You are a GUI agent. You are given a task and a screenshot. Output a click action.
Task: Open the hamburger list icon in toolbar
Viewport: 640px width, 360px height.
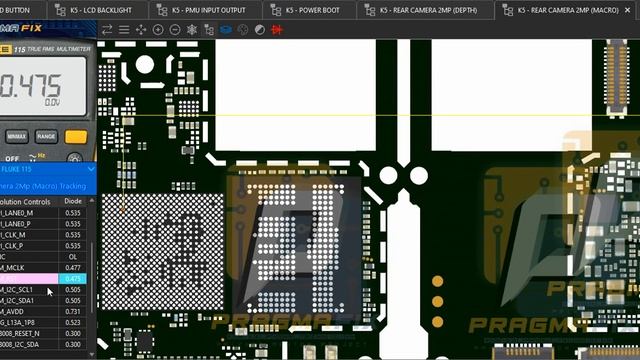point(124,29)
